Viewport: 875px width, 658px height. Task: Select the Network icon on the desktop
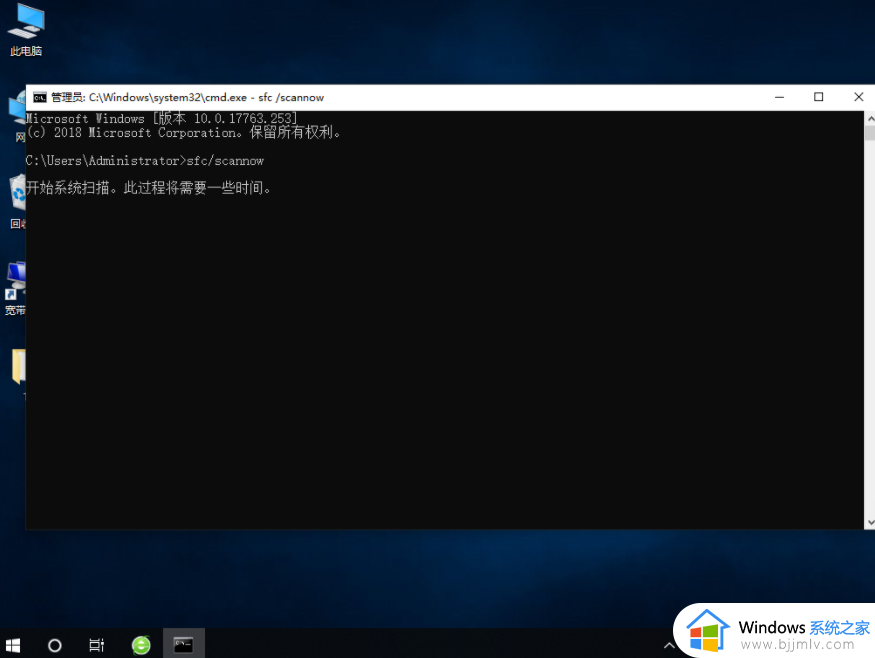[x=17, y=116]
